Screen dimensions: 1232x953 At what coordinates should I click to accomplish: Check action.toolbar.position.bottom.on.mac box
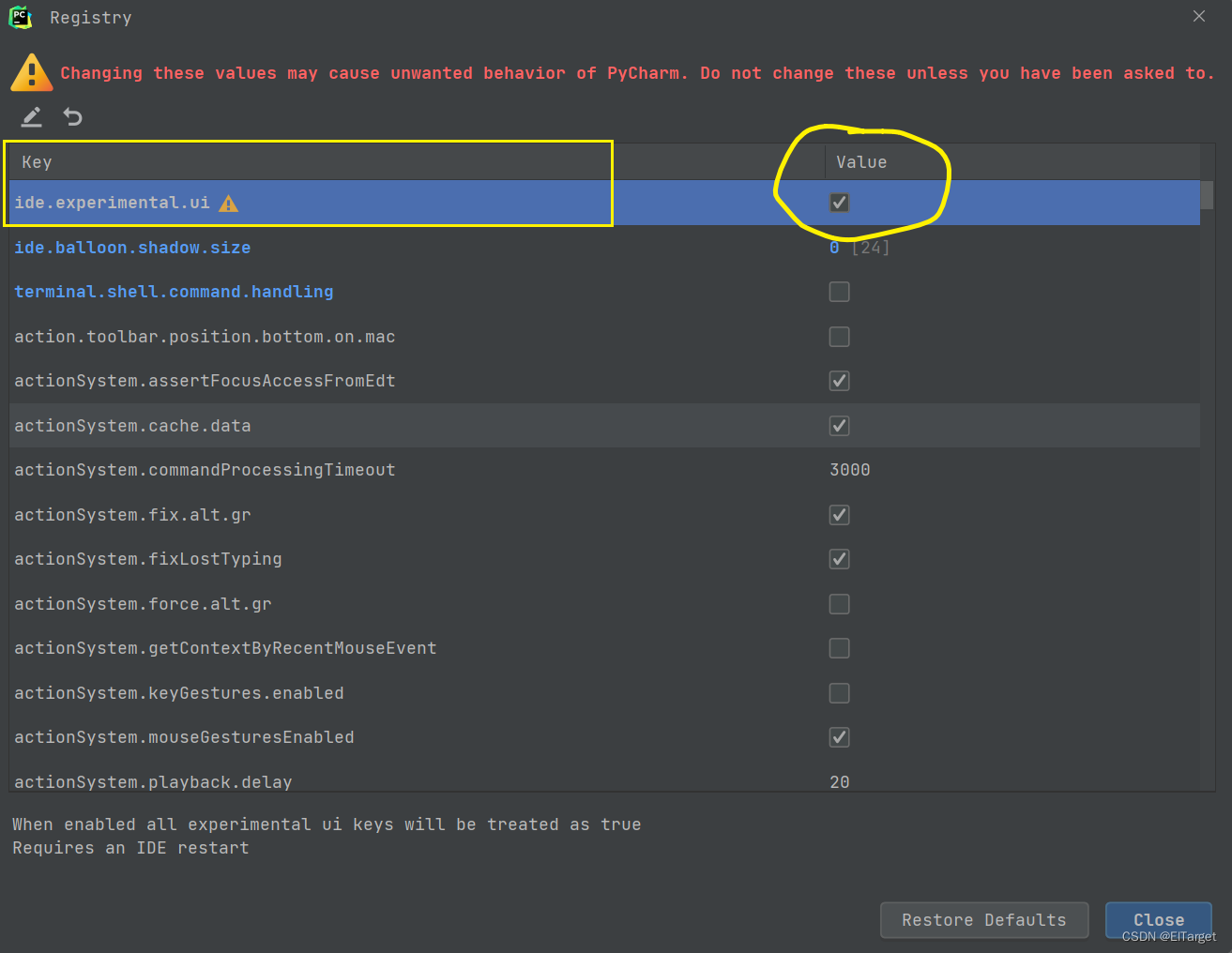[840, 337]
